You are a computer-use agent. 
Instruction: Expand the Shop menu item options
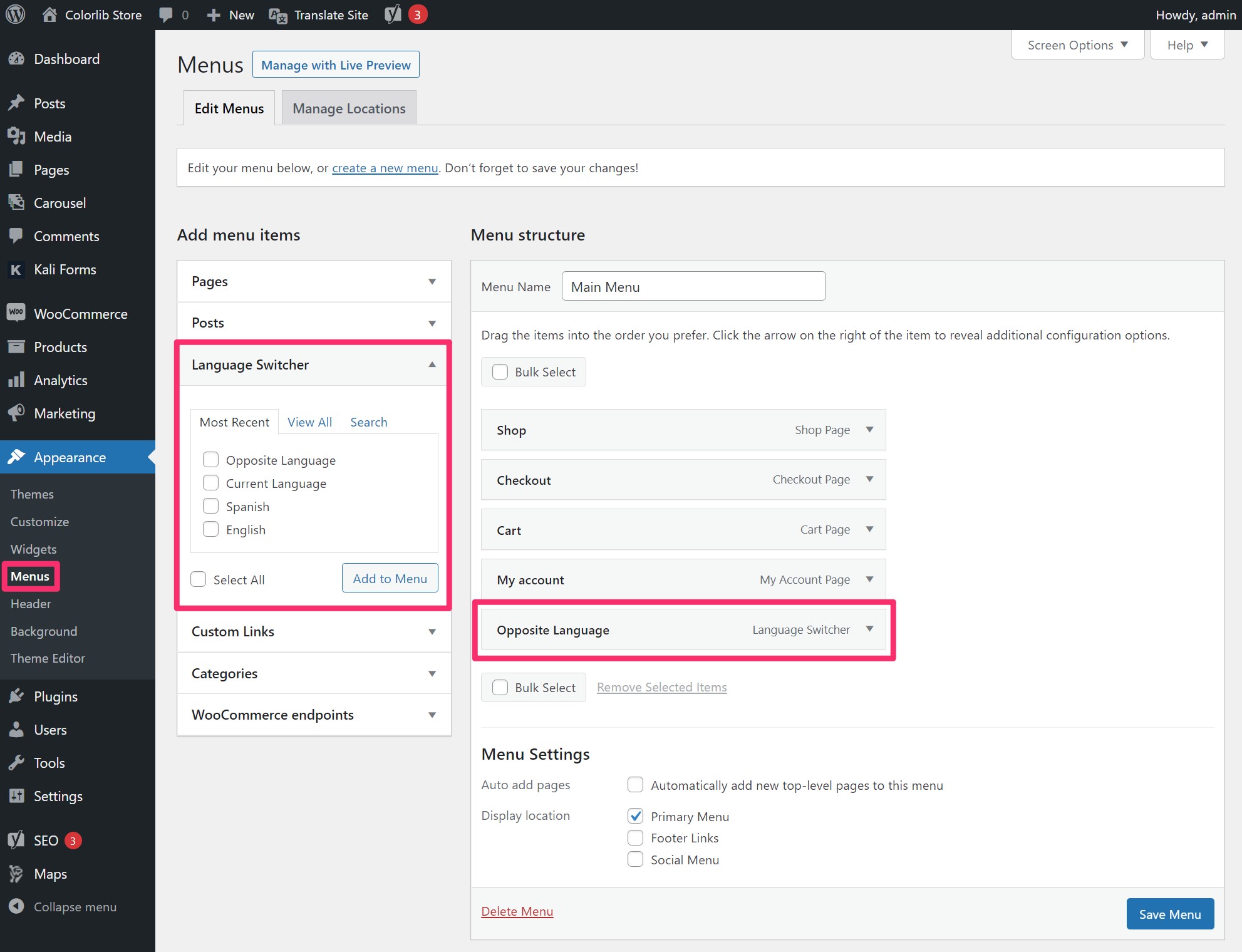[x=869, y=430]
